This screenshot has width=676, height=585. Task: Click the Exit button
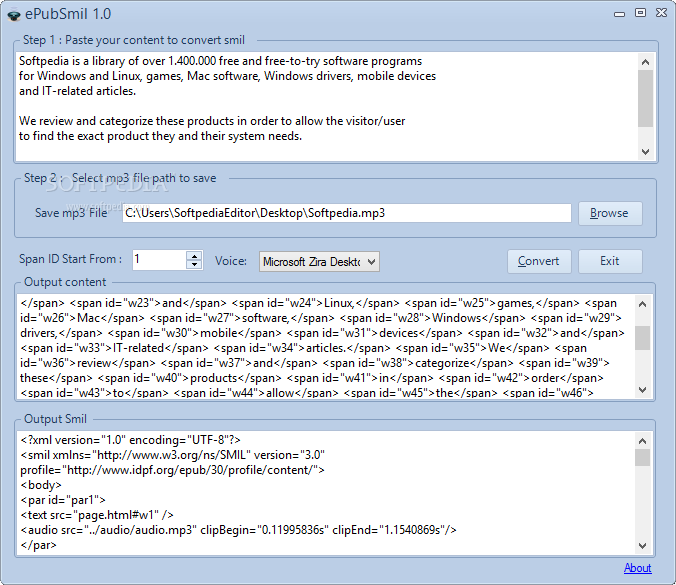610,261
